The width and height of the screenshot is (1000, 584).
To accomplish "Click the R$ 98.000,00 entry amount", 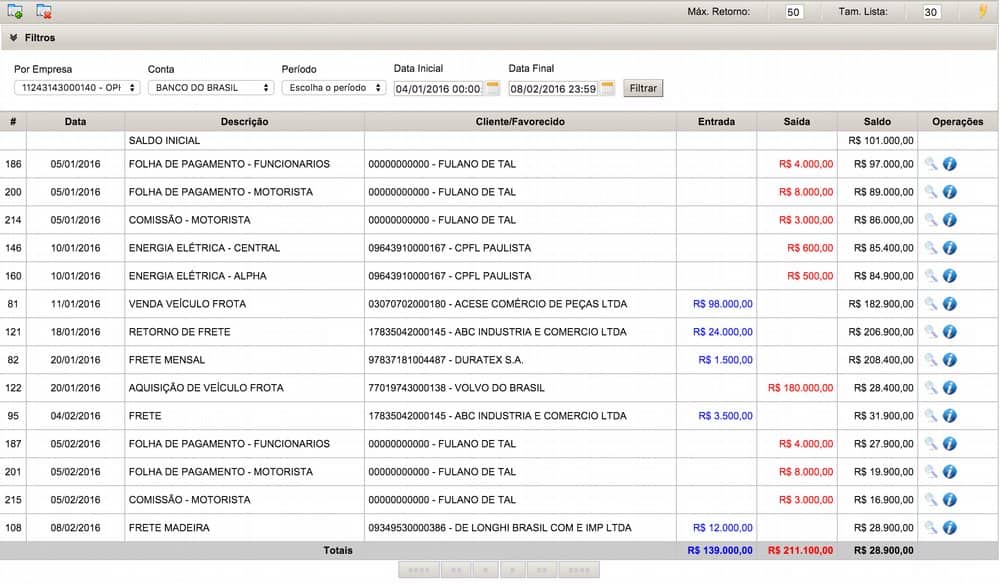I will 723,304.
